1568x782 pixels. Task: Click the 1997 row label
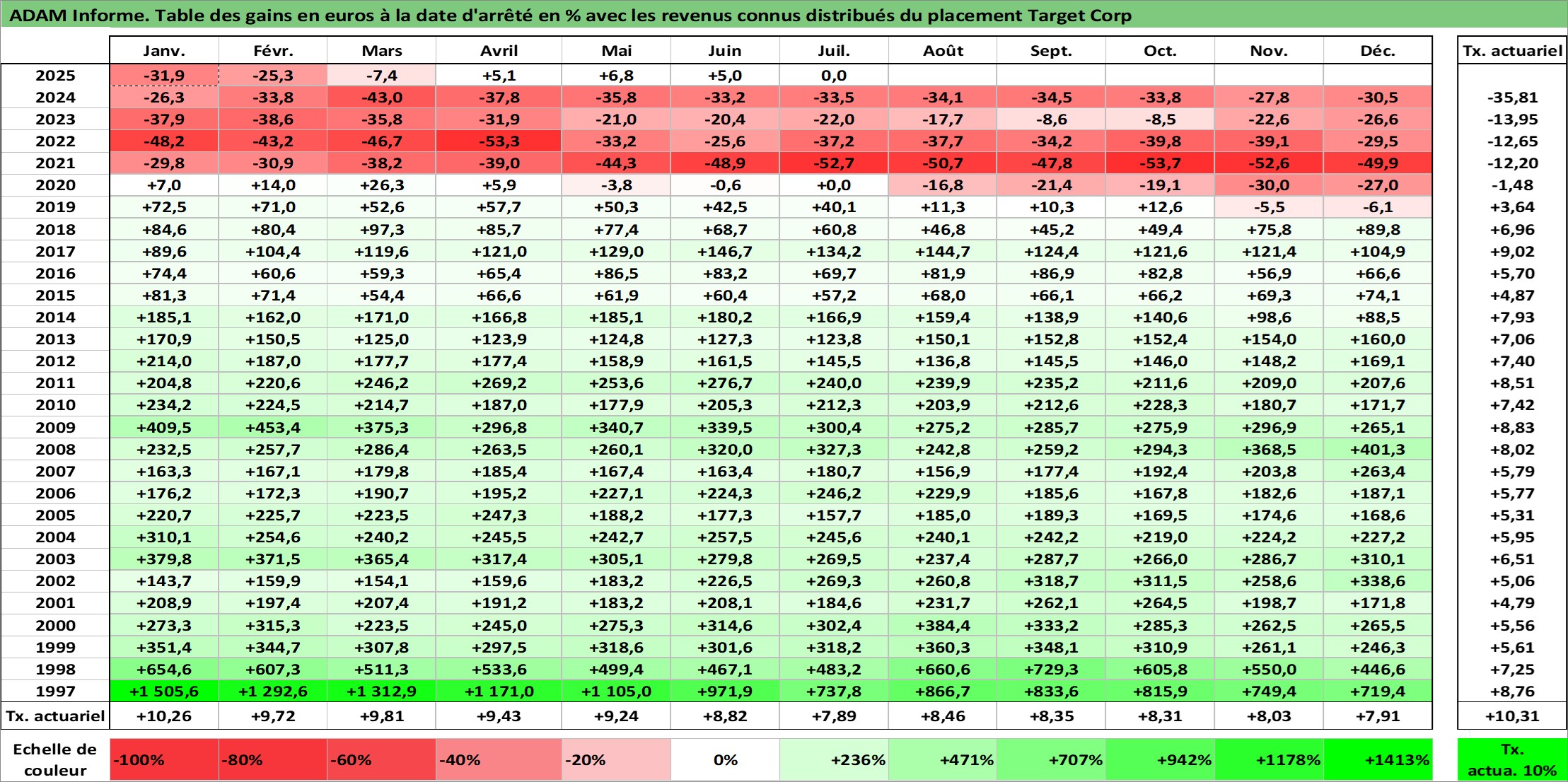tap(55, 691)
